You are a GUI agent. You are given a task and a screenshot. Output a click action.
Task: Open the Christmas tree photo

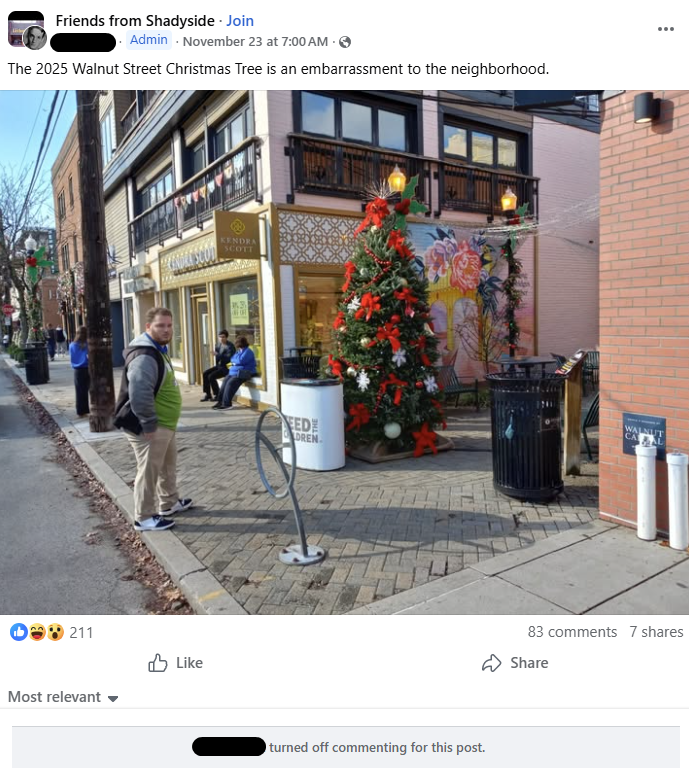pyautogui.click(x=344, y=352)
